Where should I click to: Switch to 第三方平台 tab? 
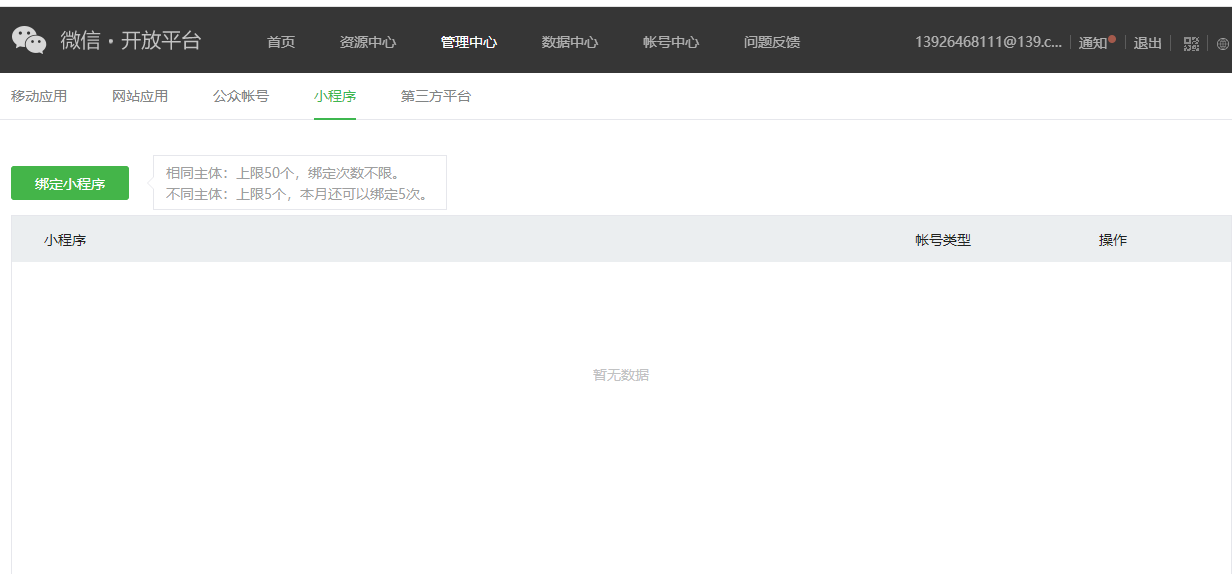(x=436, y=96)
